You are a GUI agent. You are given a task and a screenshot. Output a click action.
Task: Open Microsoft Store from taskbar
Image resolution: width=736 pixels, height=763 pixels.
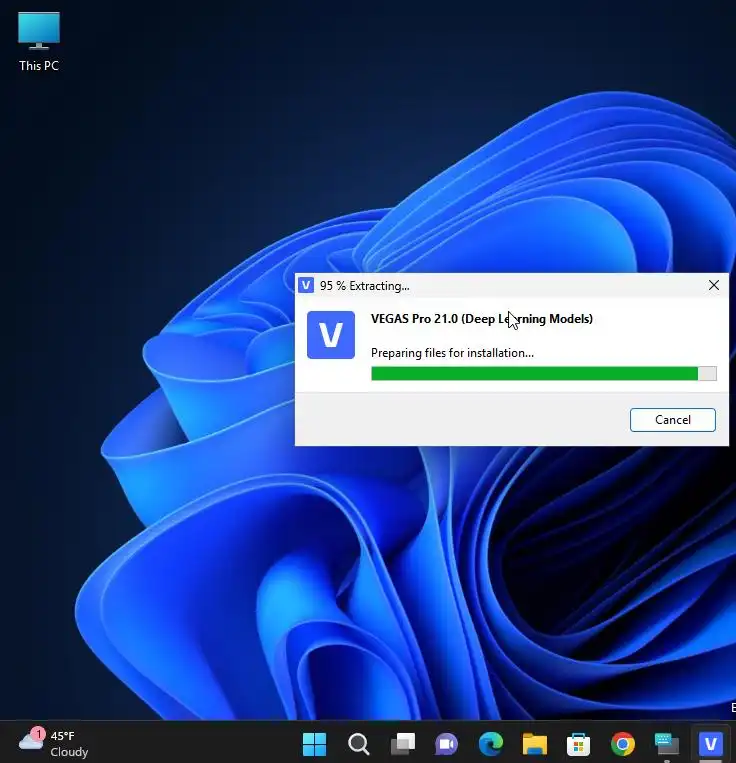(x=578, y=744)
